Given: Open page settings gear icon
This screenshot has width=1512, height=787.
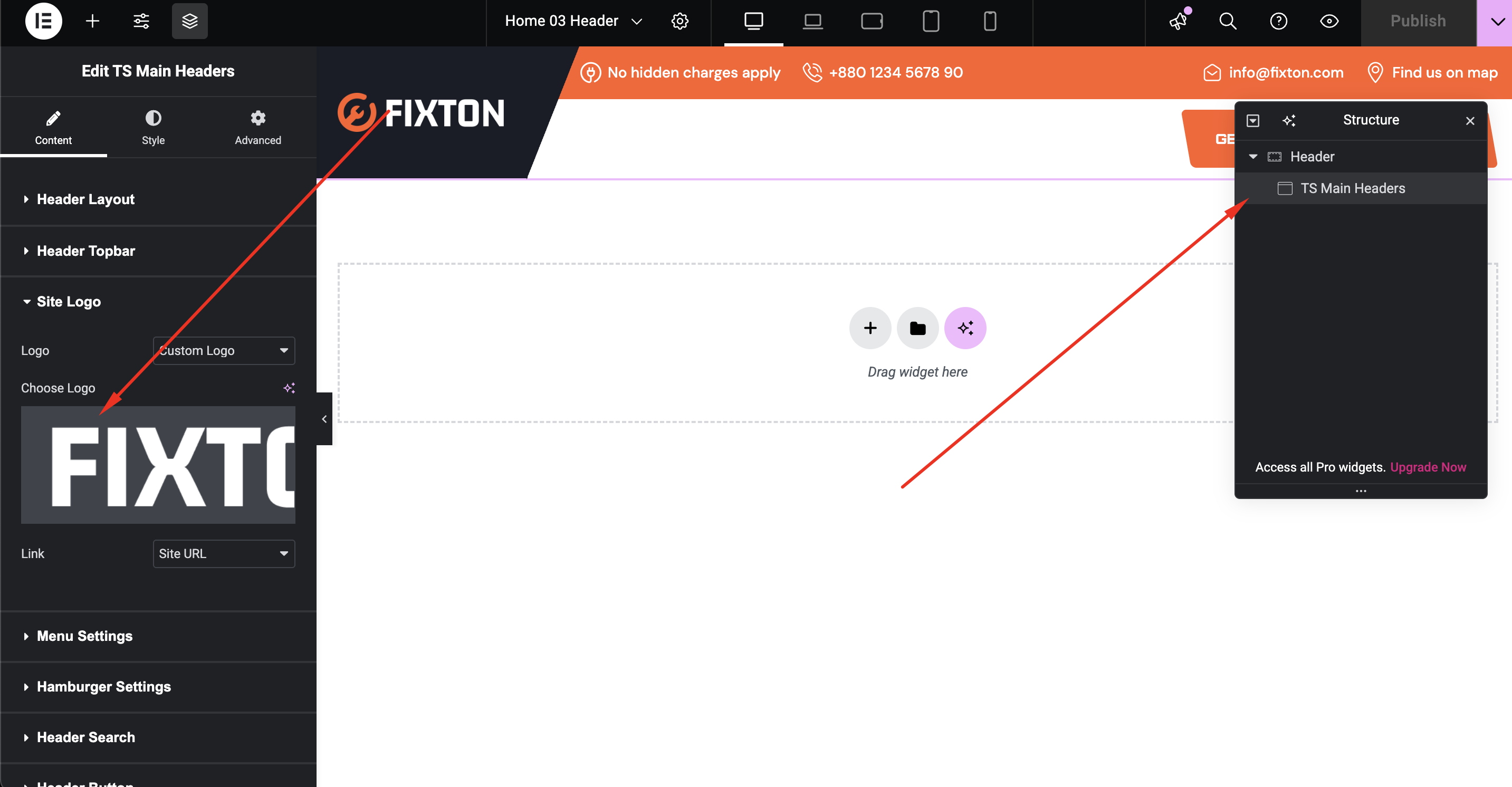Looking at the screenshot, I should [x=679, y=21].
